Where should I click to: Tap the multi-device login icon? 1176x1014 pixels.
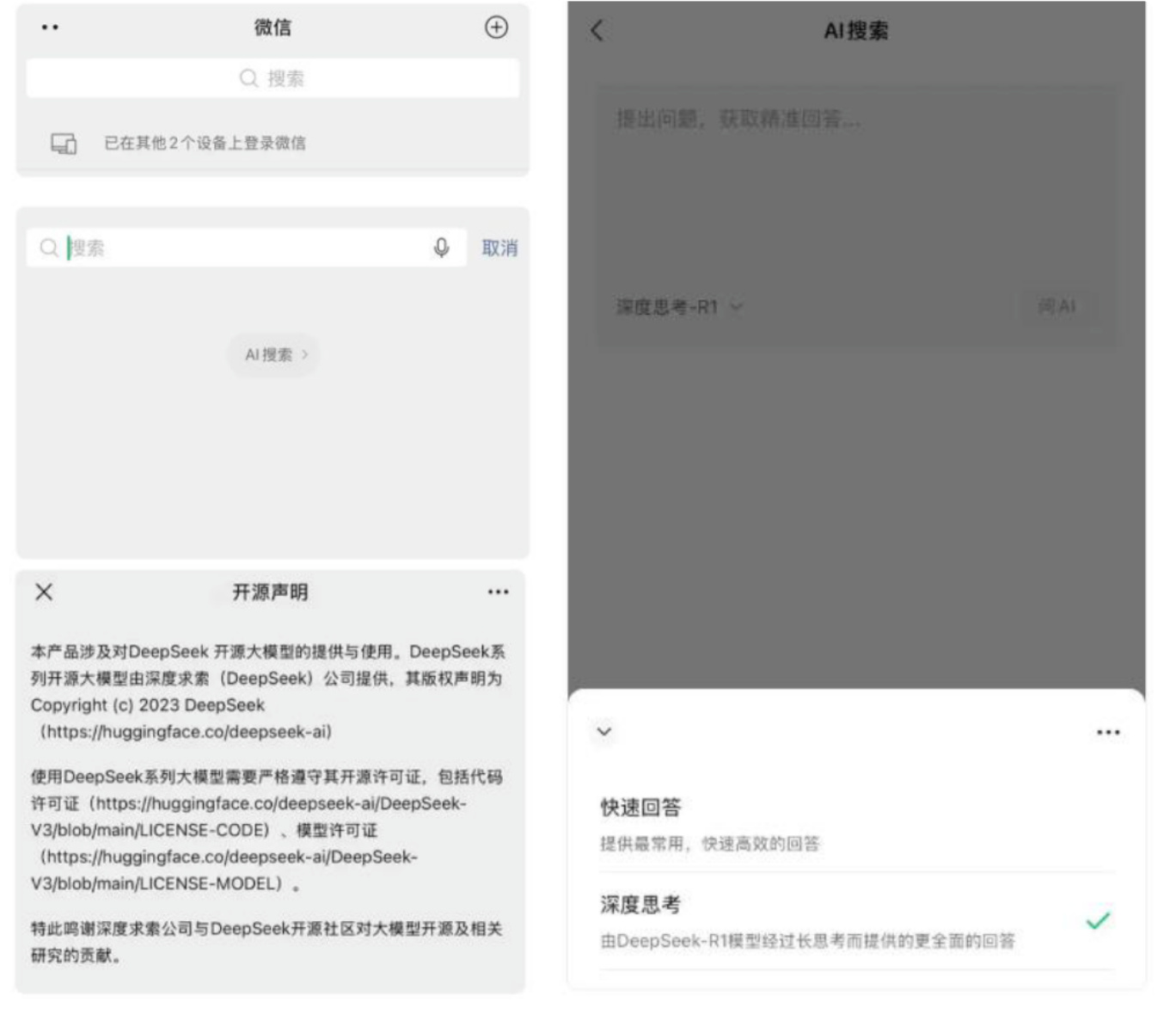(x=64, y=143)
